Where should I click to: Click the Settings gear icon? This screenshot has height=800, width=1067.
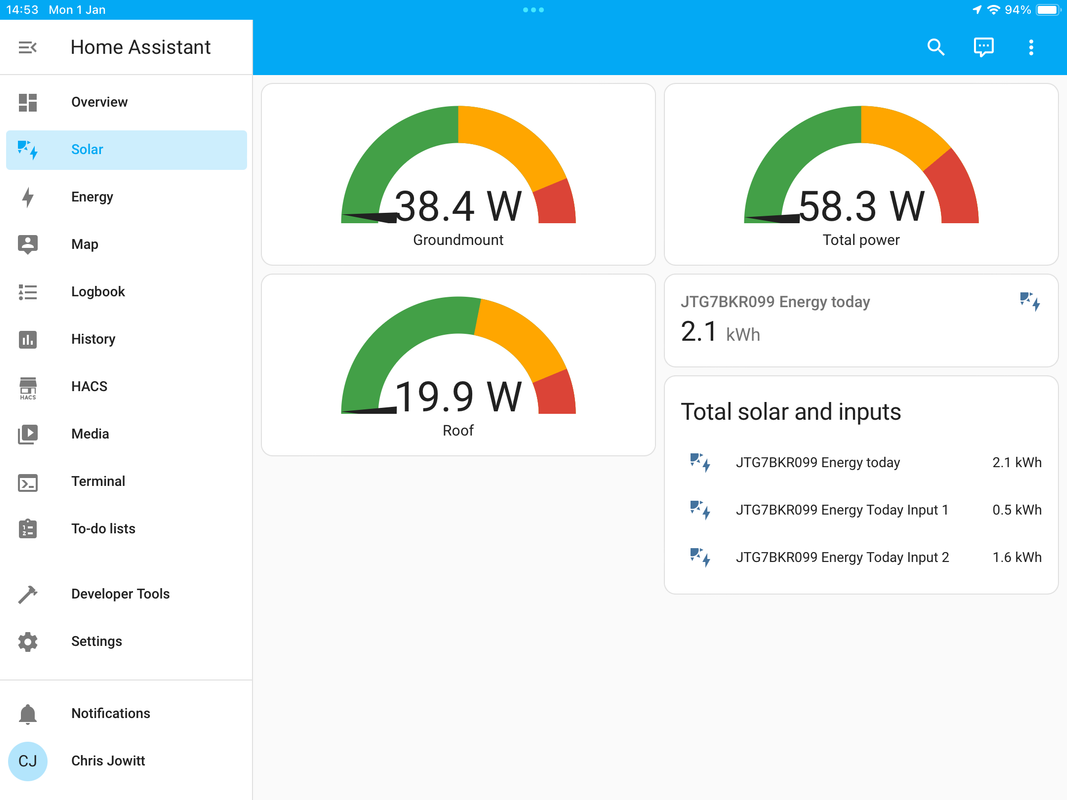click(x=28, y=641)
